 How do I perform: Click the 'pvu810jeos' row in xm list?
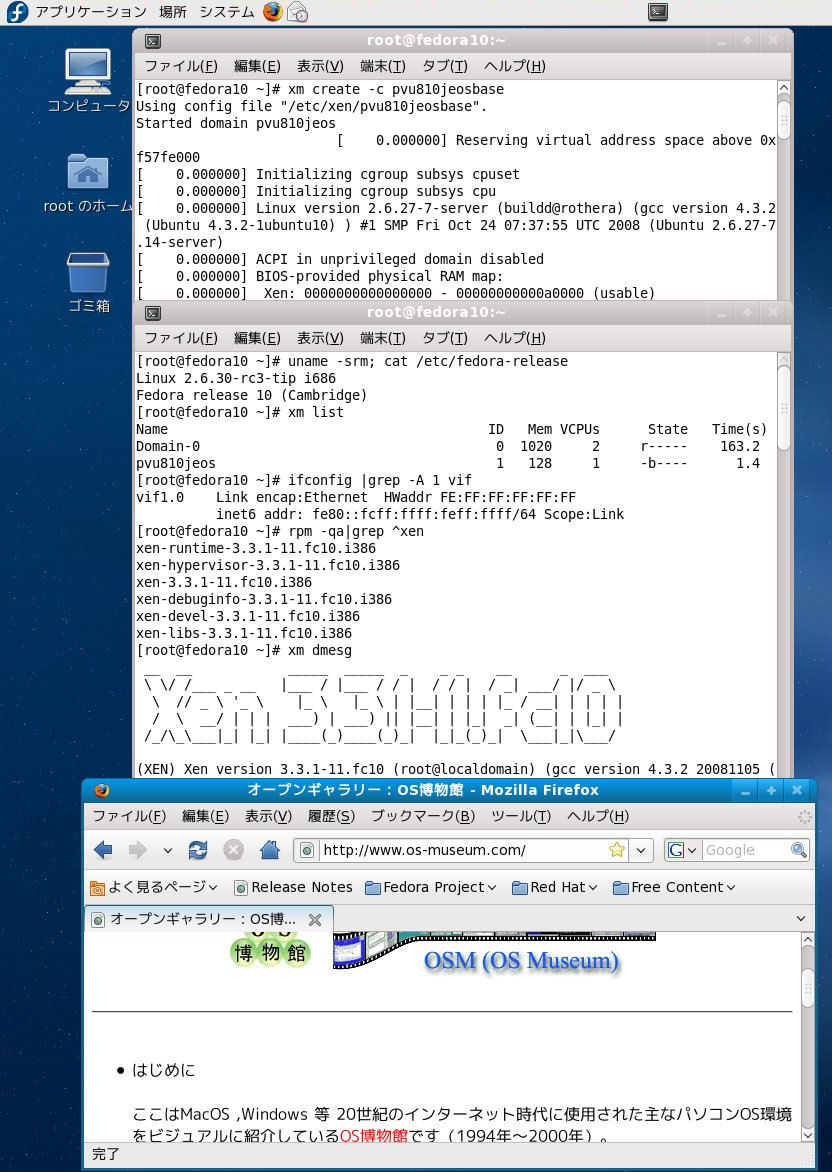click(x=452, y=463)
